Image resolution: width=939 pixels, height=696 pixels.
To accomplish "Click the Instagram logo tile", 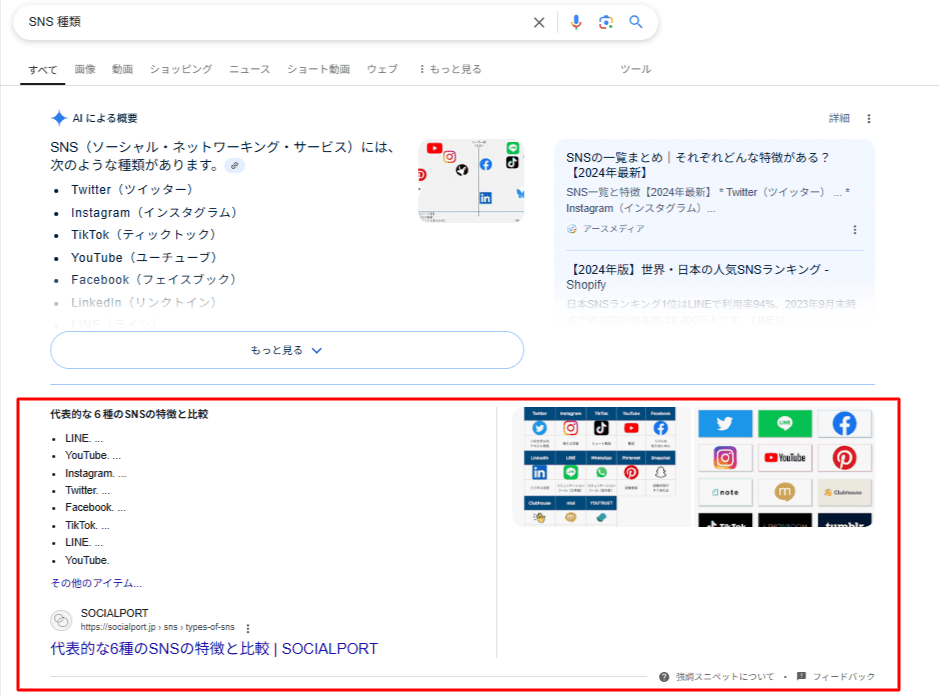I will (x=725, y=458).
